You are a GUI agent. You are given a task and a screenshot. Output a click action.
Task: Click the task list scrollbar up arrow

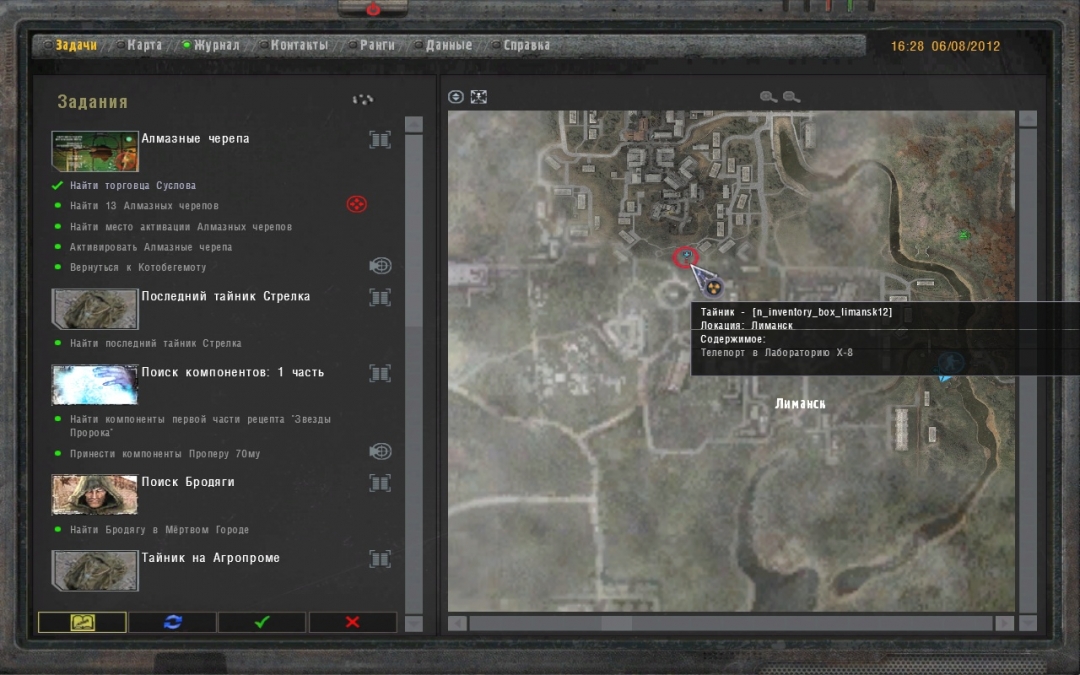pyautogui.click(x=414, y=125)
